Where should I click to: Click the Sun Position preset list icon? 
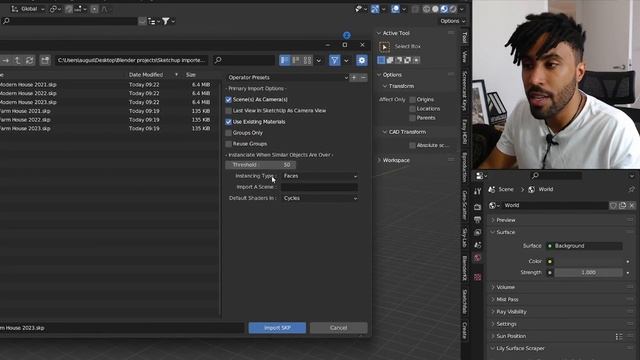pyautogui.click(x=619, y=337)
